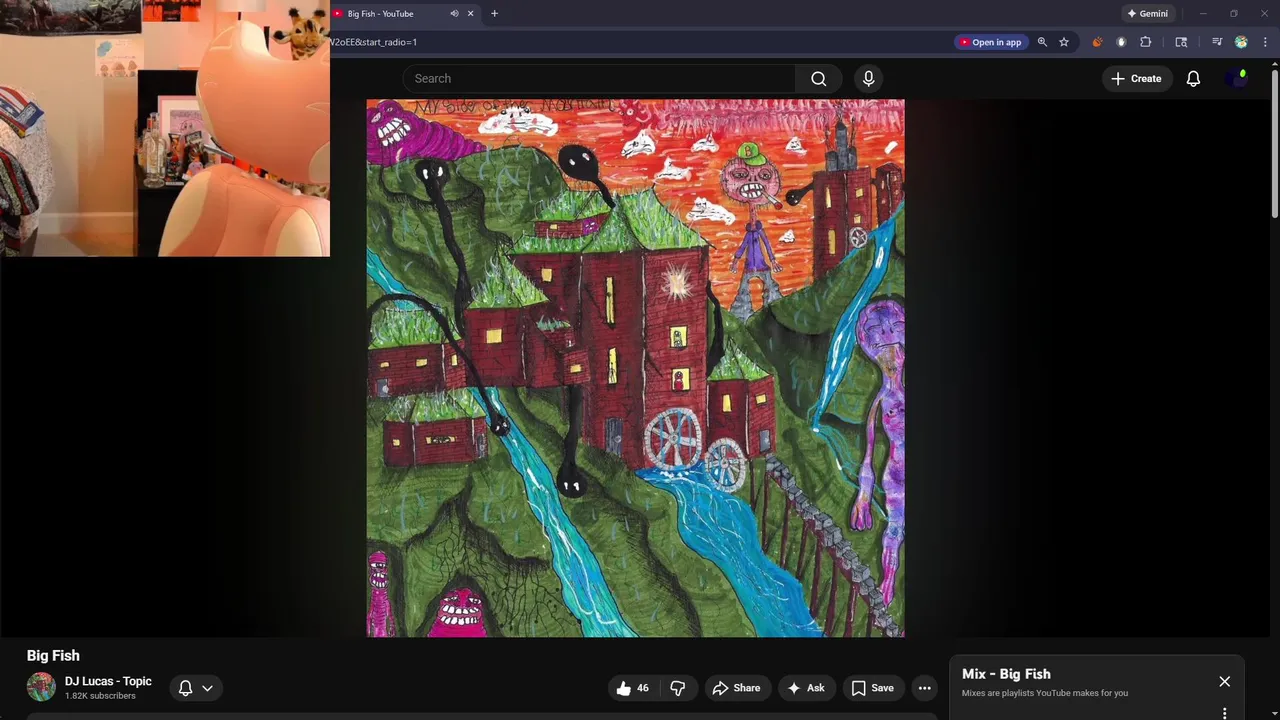1280x720 pixels.
Task: Open the gray hand extension icon
Action: [x=1121, y=42]
